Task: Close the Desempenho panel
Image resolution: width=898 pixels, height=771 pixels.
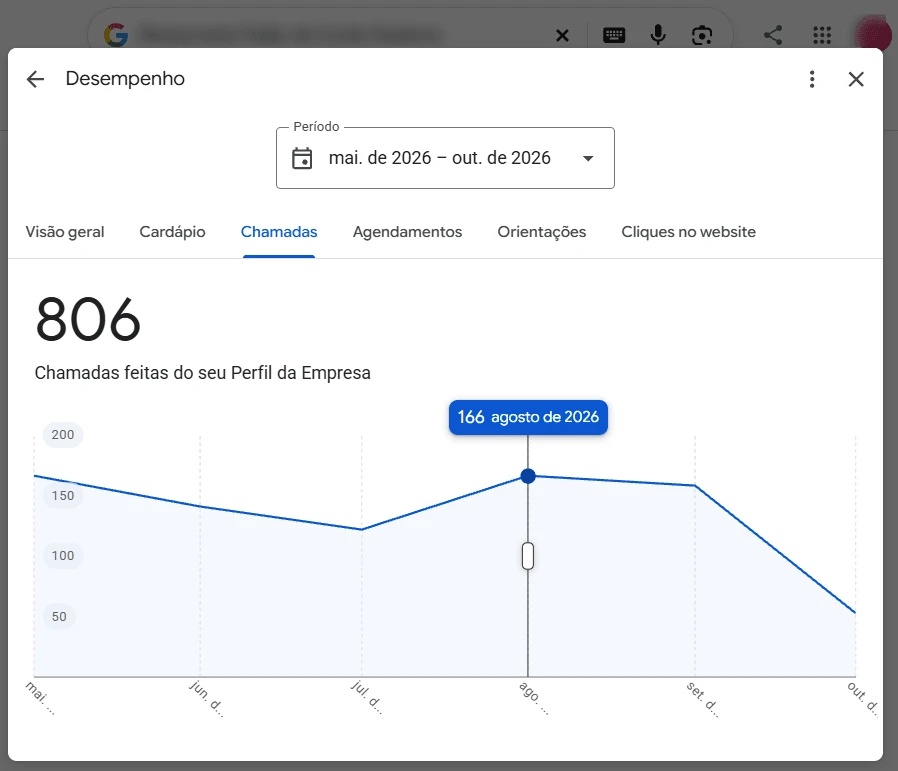Action: (856, 79)
